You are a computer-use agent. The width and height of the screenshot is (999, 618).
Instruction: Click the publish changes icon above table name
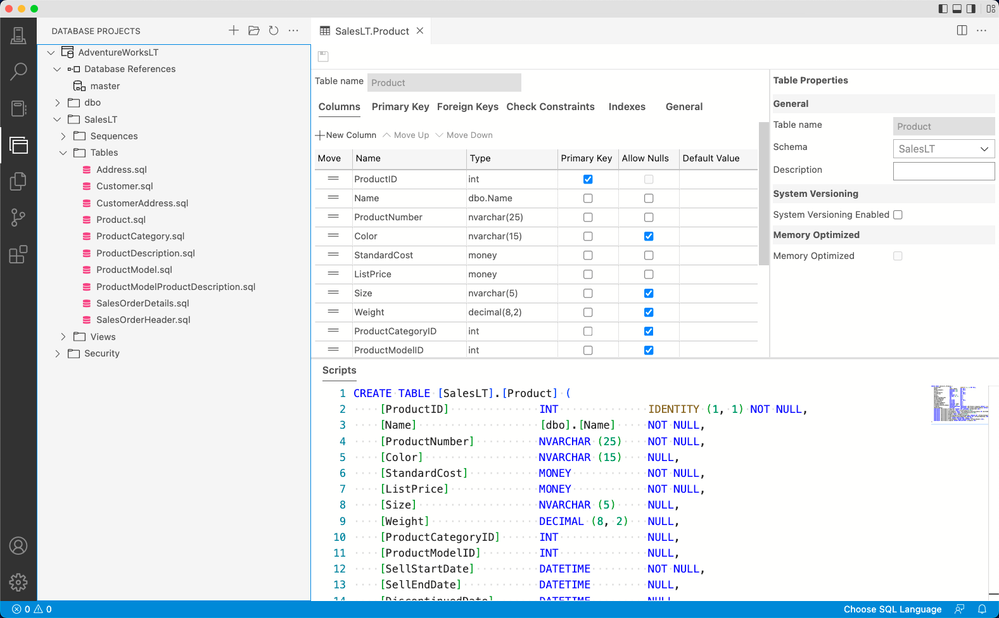323,57
